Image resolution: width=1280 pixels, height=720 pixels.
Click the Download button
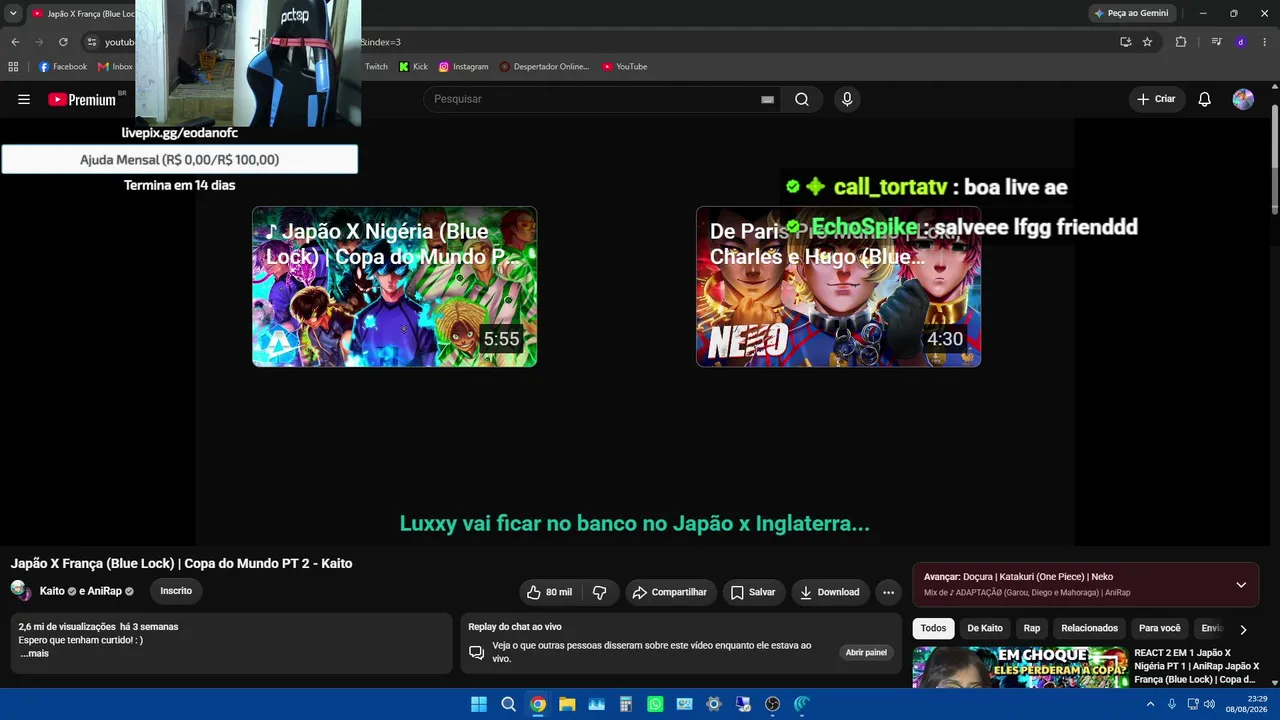click(829, 592)
